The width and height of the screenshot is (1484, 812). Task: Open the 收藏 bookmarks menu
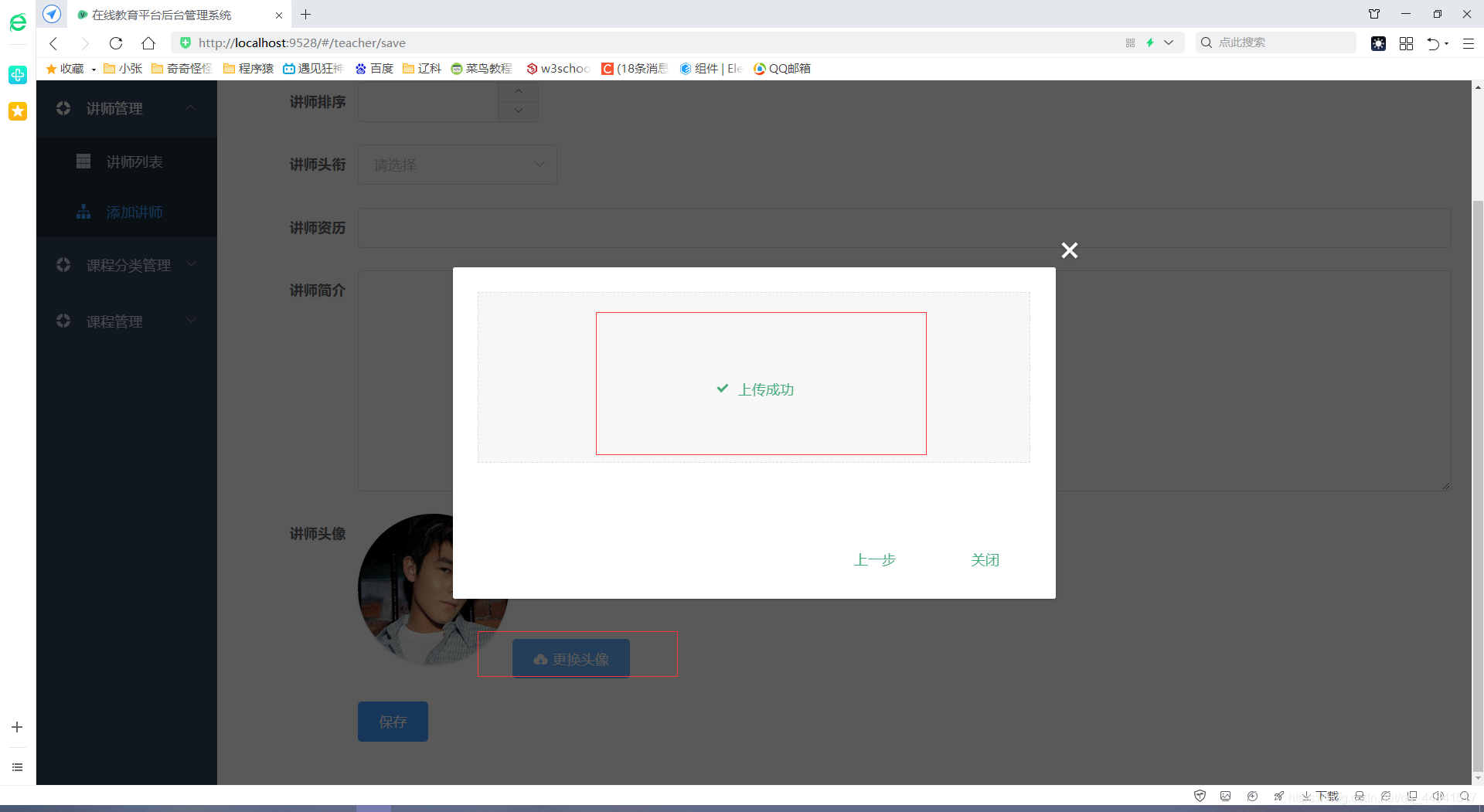coord(70,69)
